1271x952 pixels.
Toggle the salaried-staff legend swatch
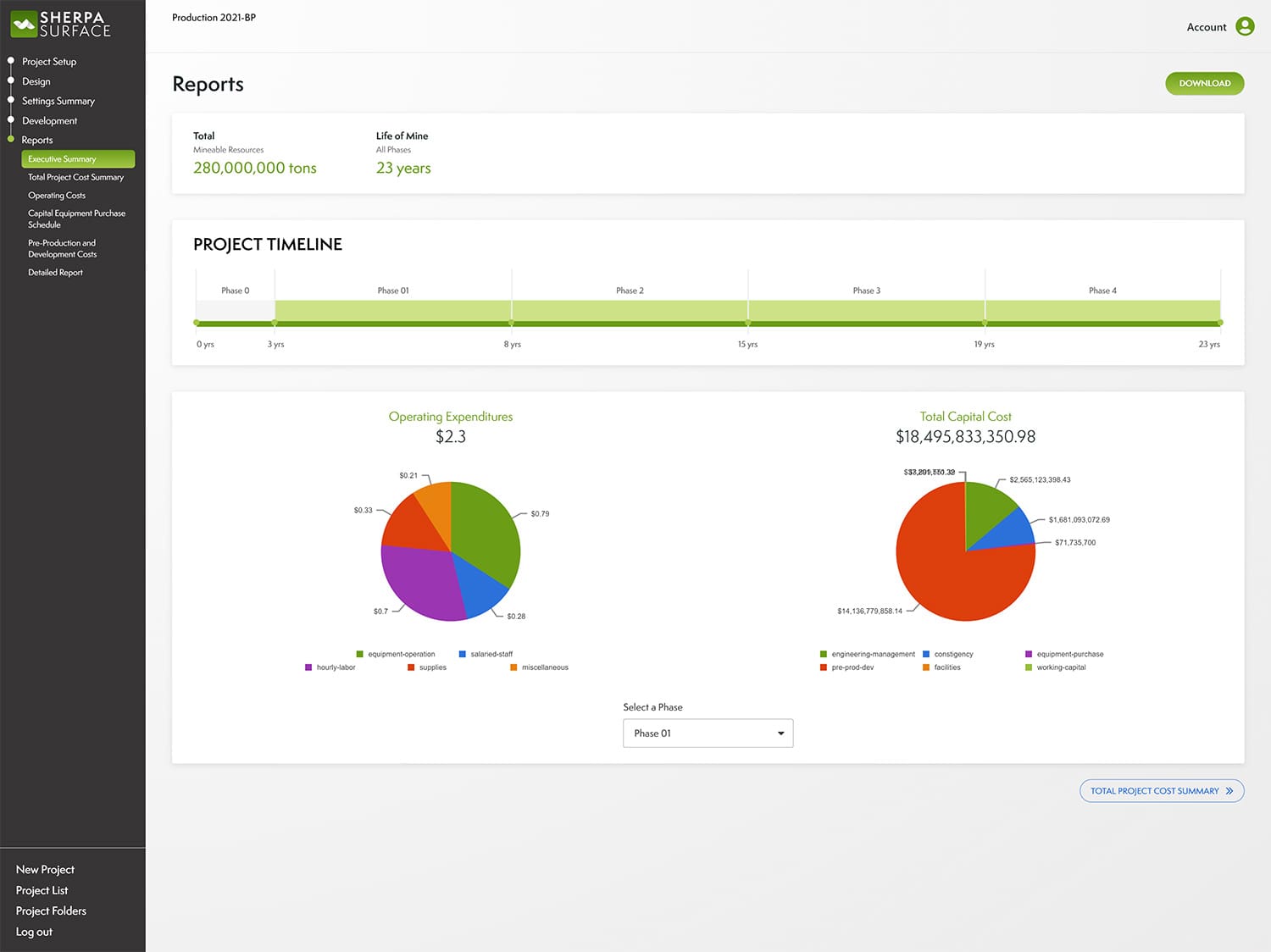point(462,654)
